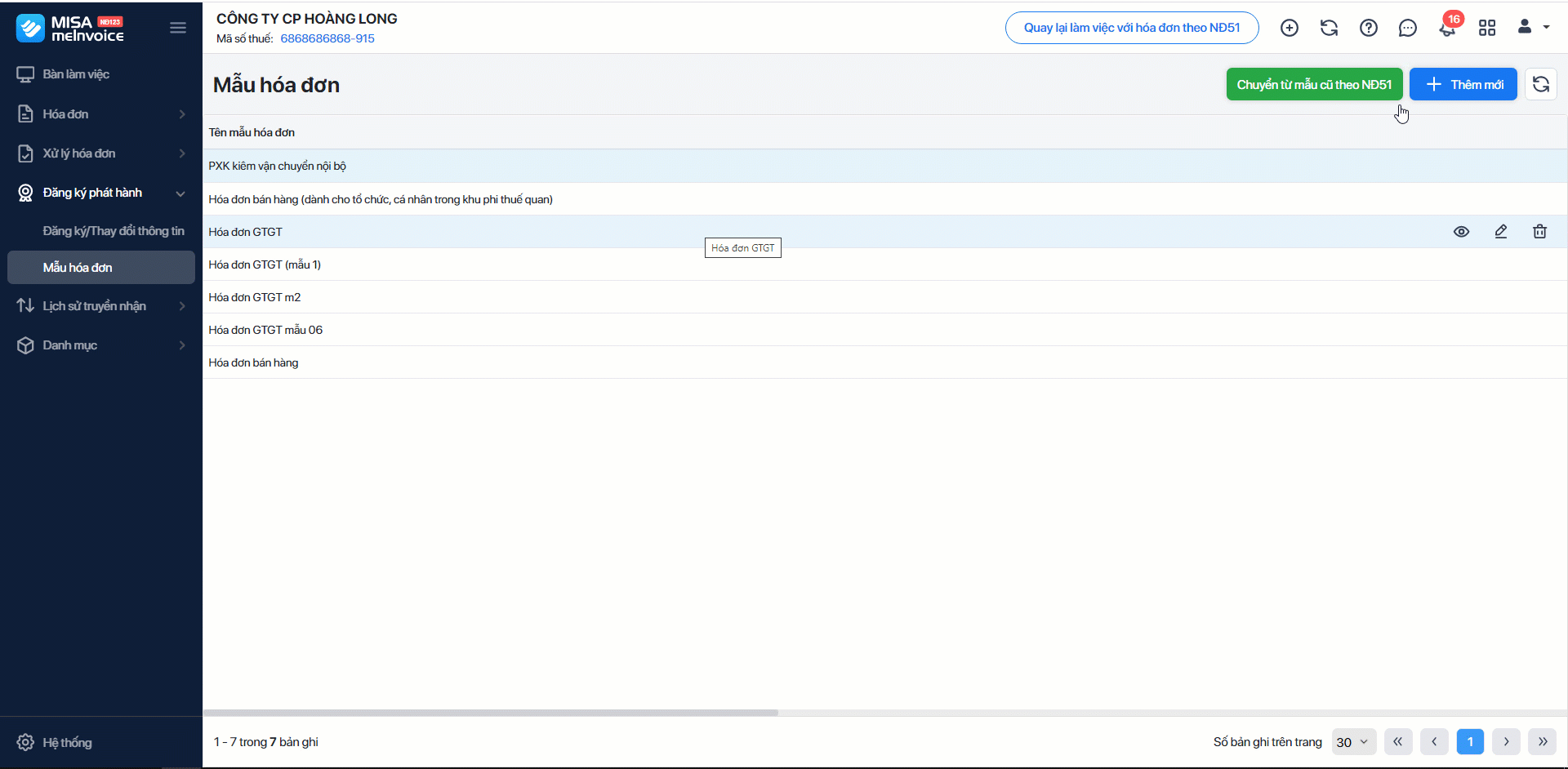The height and width of the screenshot is (769, 1568).
Task: Open the apps grid icon
Action: (1487, 28)
